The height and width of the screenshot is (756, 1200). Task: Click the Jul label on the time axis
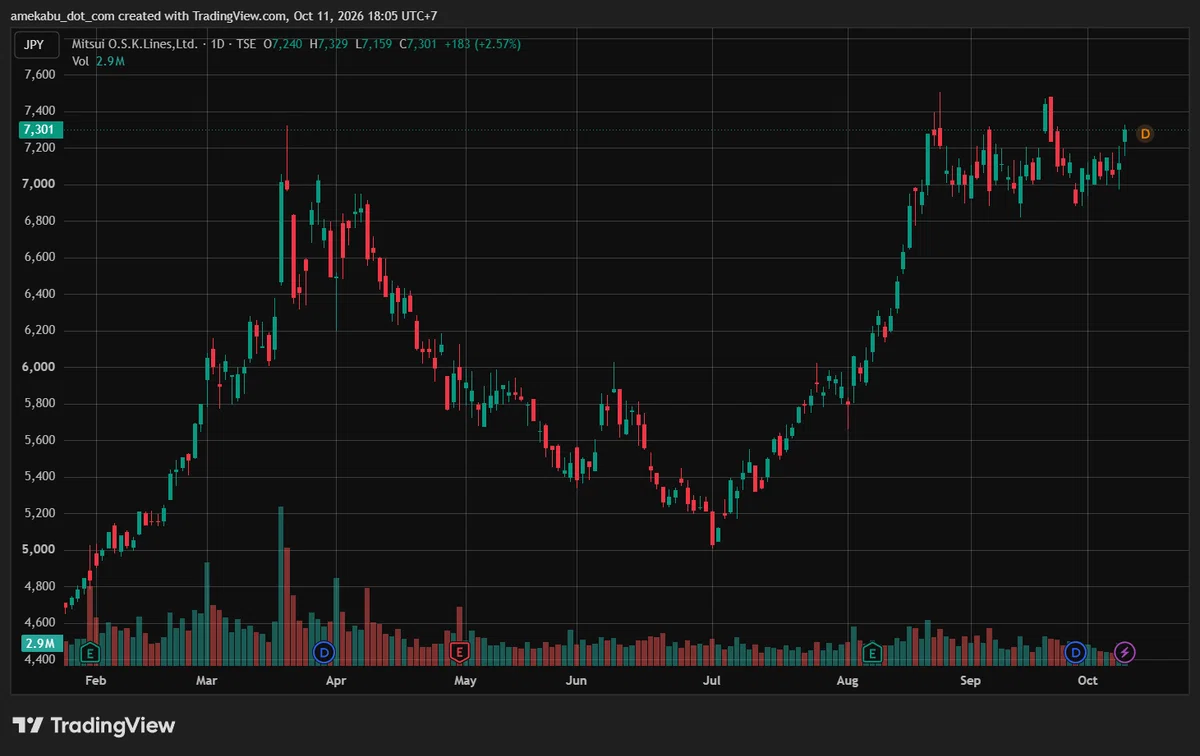[x=711, y=681]
